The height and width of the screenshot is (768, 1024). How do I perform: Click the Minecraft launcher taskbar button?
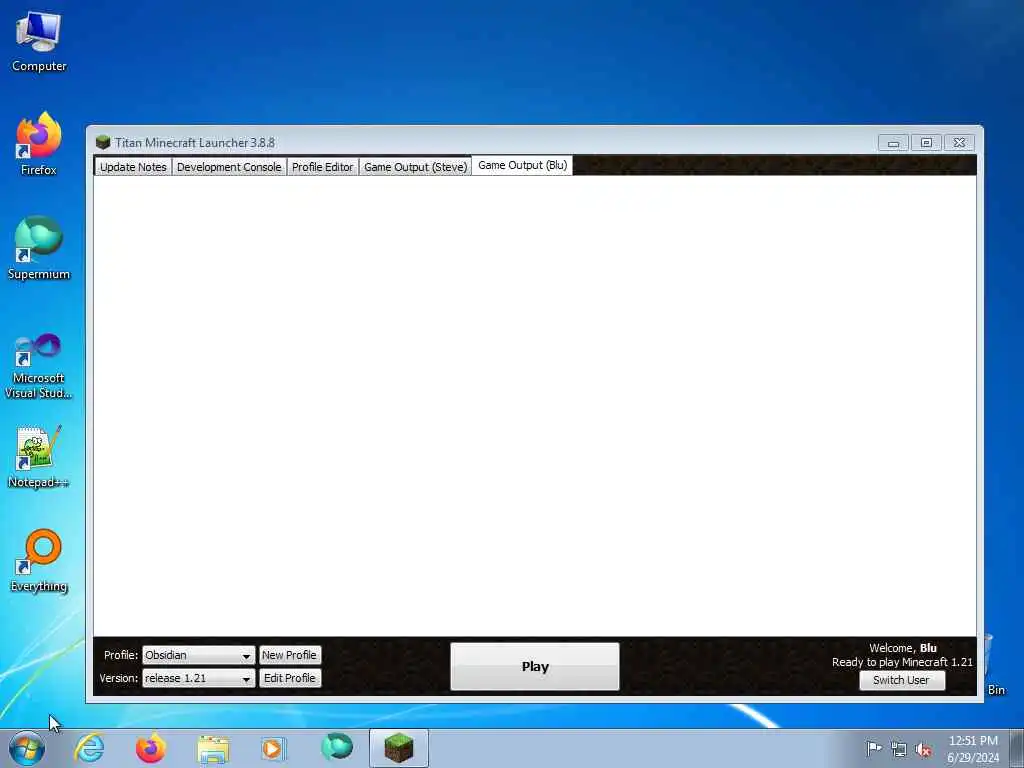pyautogui.click(x=398, y=748)
